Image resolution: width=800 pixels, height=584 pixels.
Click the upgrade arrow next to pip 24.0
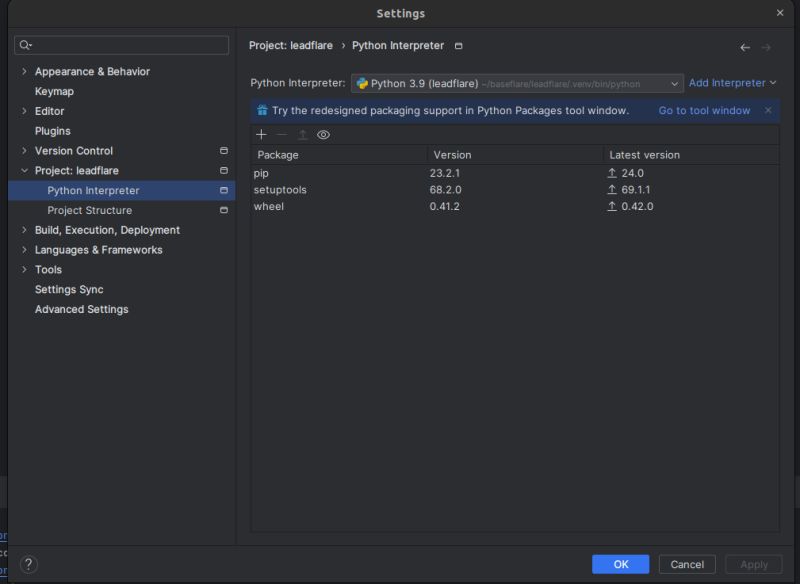click(611, 172)
